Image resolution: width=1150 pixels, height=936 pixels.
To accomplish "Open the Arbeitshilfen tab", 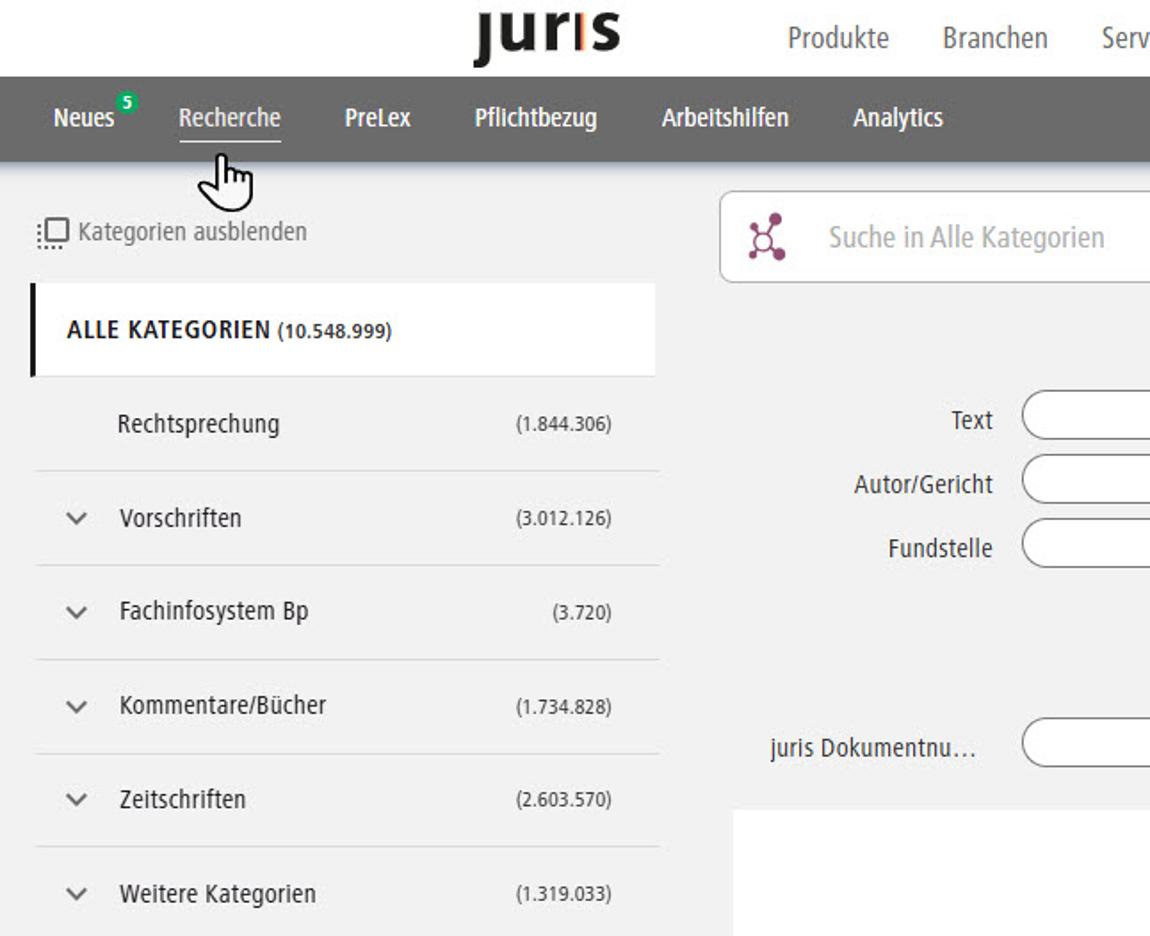I will tap(724, 118).
